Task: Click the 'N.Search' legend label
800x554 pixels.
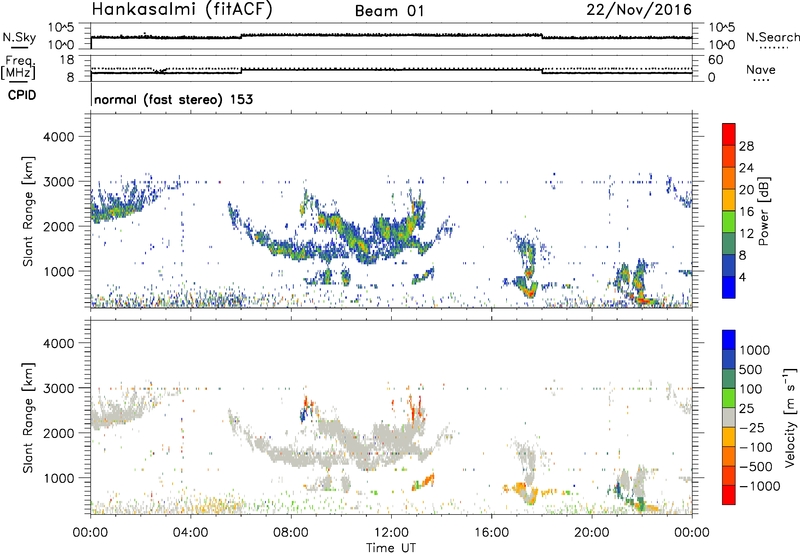Action: coord(773,37)
